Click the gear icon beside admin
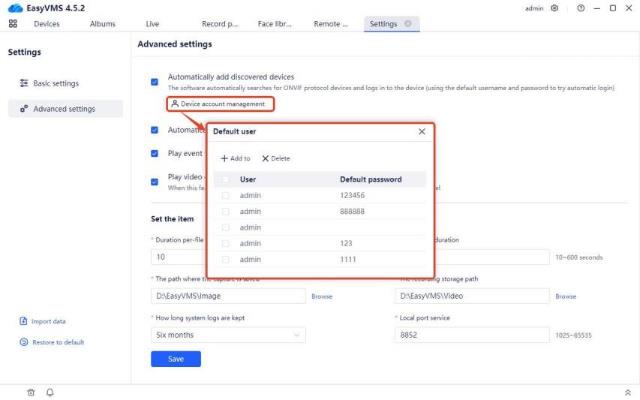Screen dimensions: 640x400 tap(555, 8)
